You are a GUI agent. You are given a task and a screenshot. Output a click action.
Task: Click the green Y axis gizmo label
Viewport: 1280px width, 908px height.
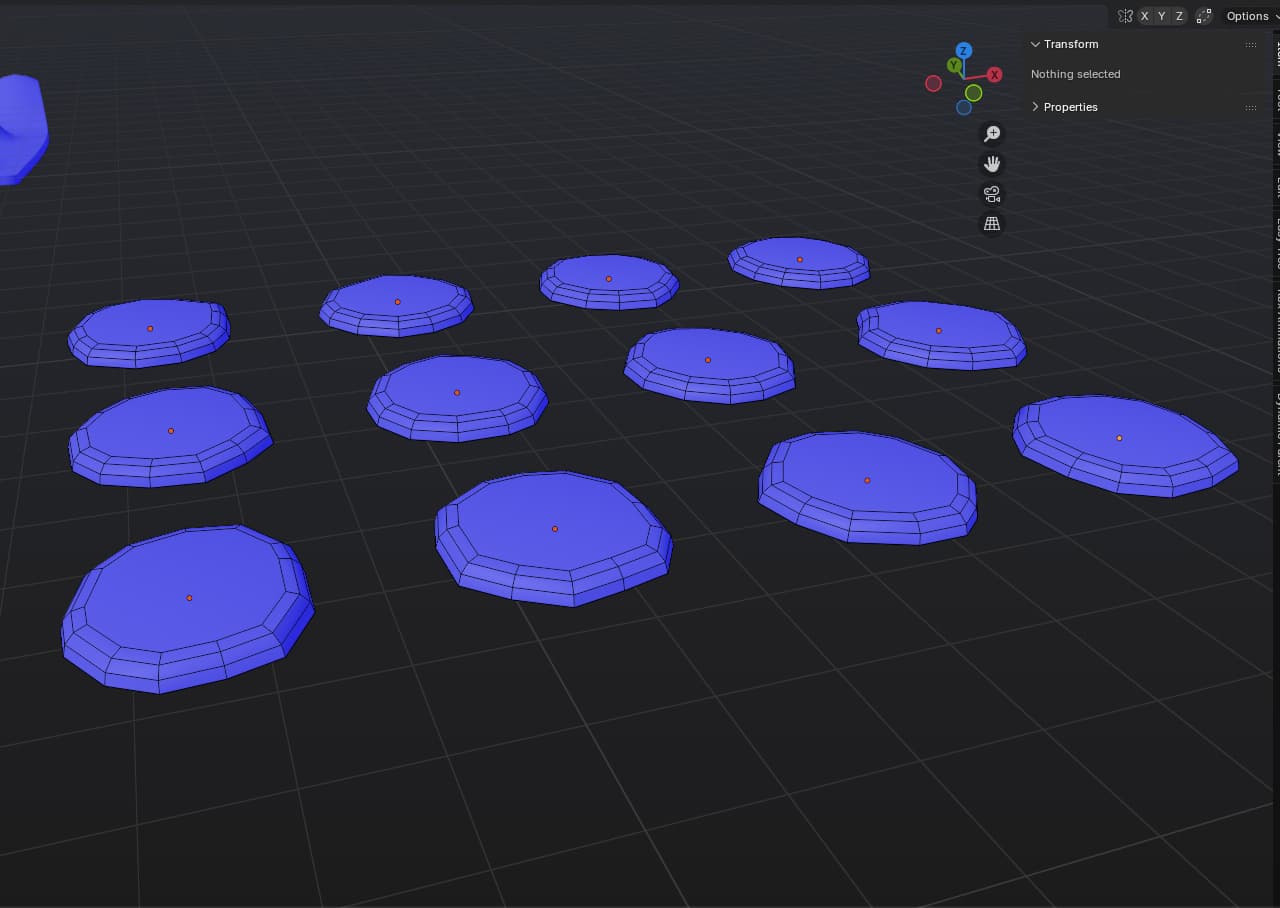point(954,65)
